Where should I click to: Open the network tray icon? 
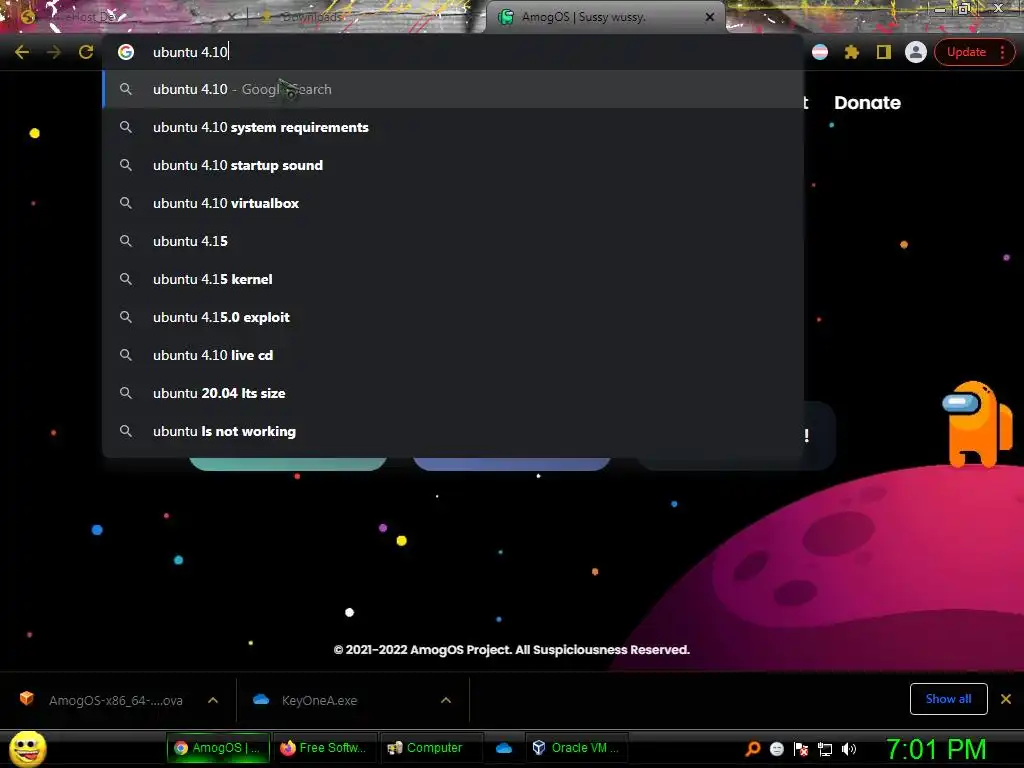[825, 749]
